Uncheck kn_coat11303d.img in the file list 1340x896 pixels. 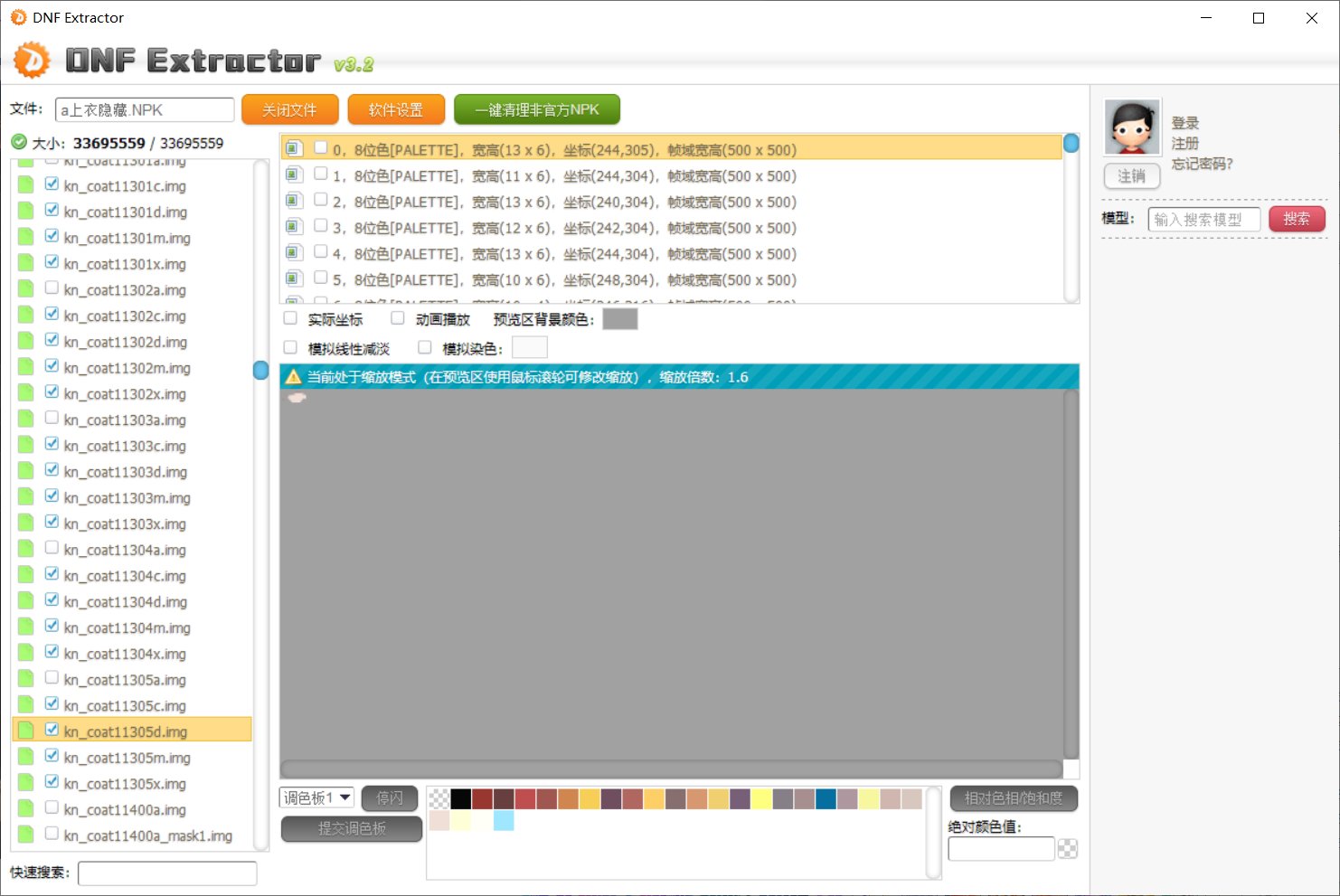pyautogui.click(x=52, y=470)
